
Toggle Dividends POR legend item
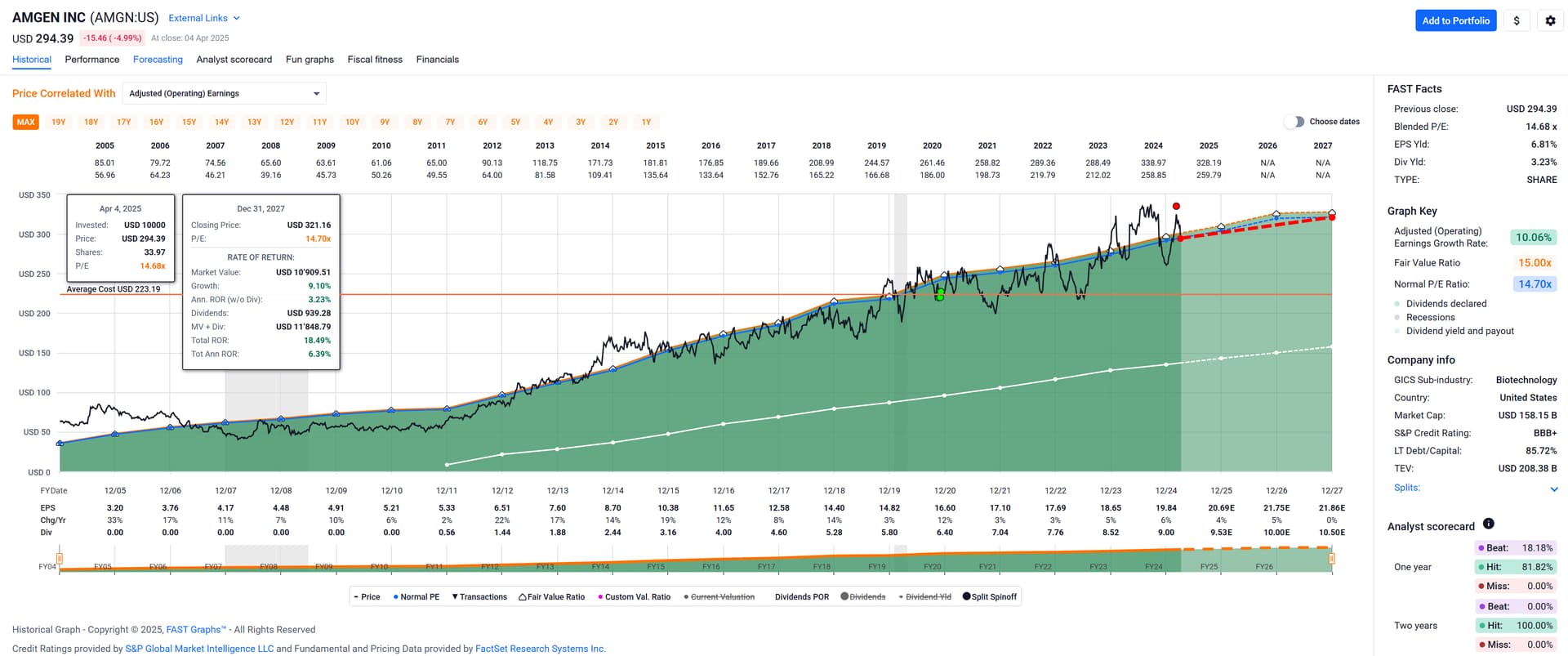tap(801, 597)
